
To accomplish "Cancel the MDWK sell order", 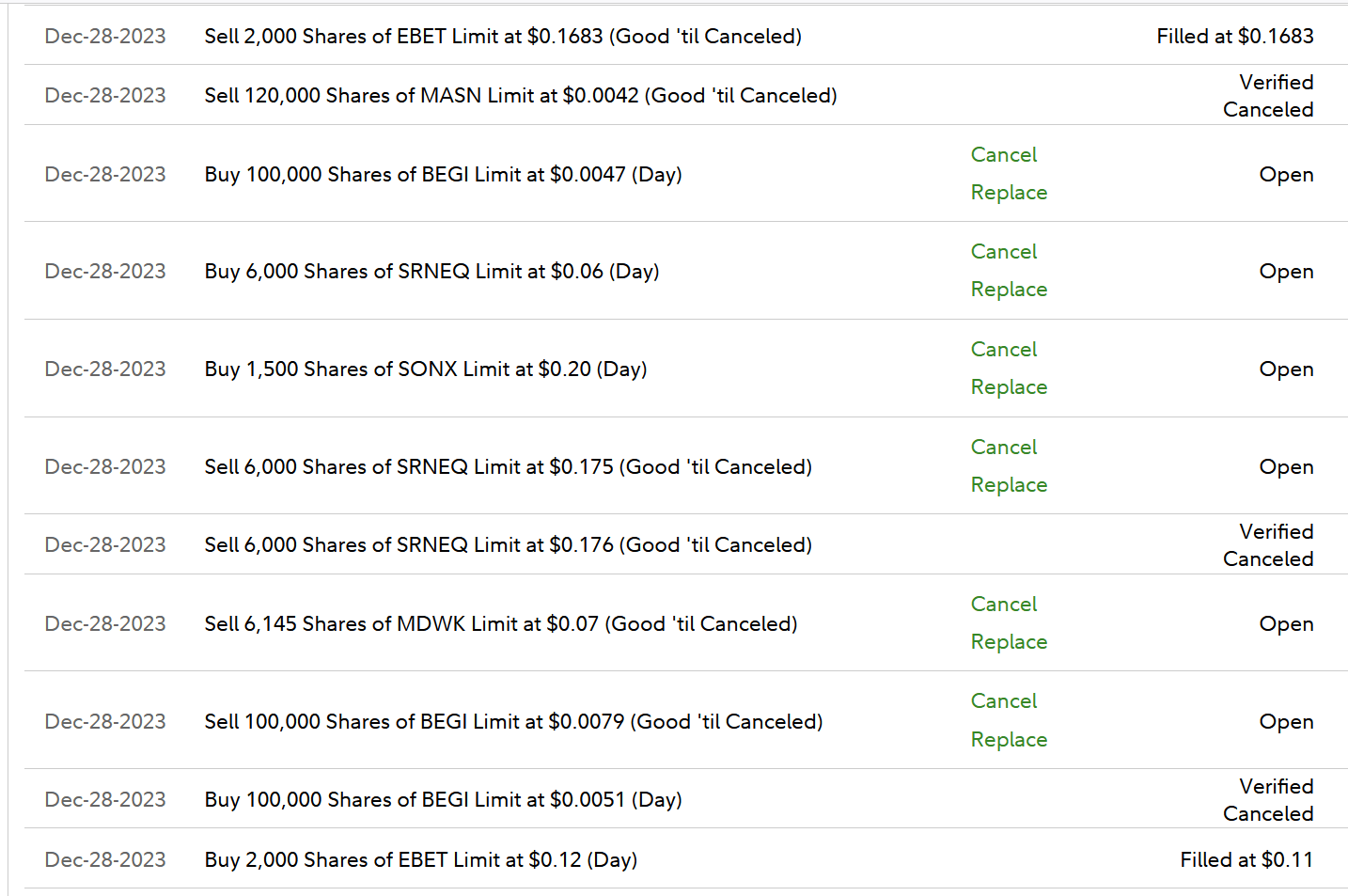I will [1003, 605].
